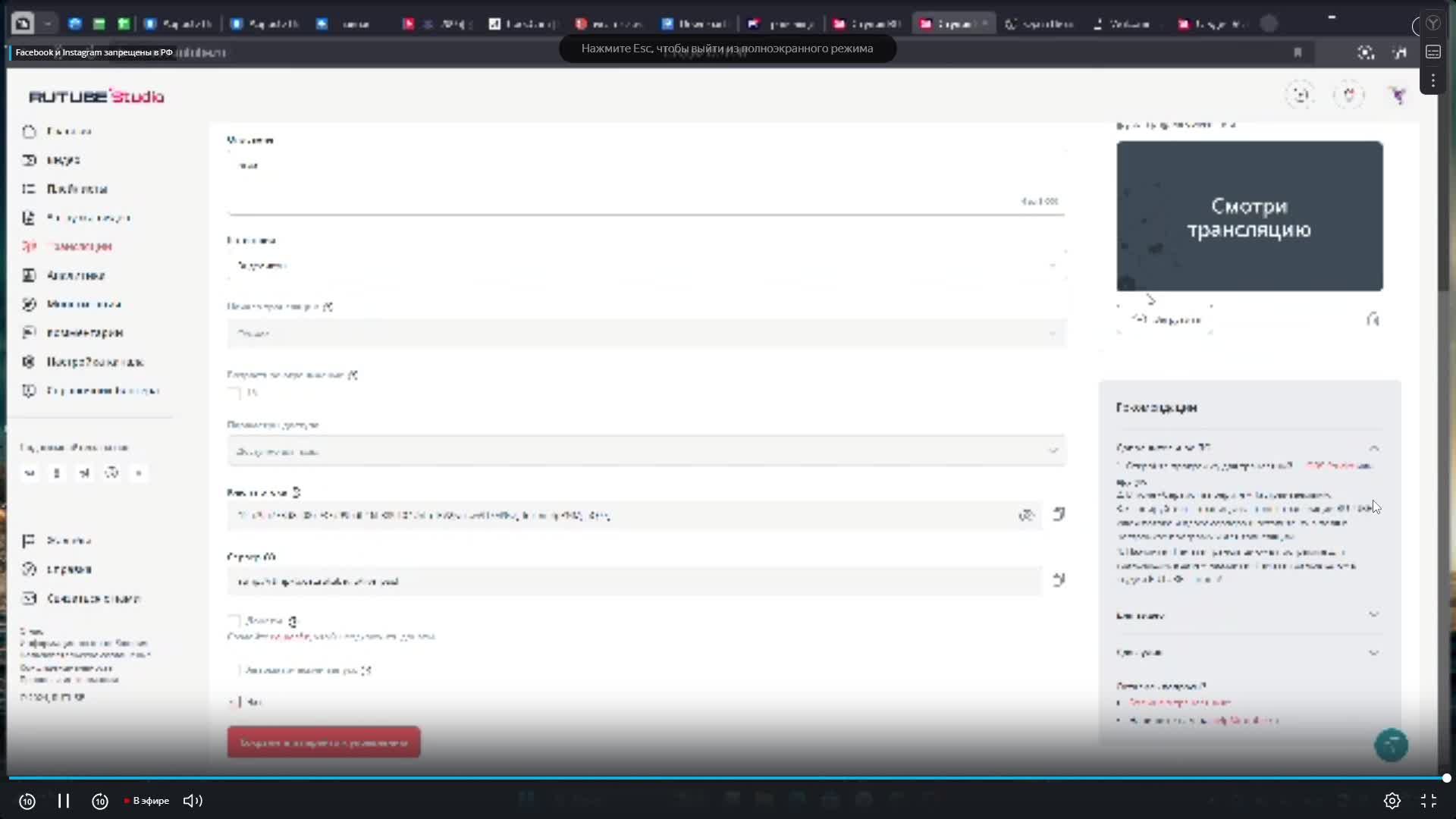Mute the player volume
1456x819 pixels.
tap(193, 801)
